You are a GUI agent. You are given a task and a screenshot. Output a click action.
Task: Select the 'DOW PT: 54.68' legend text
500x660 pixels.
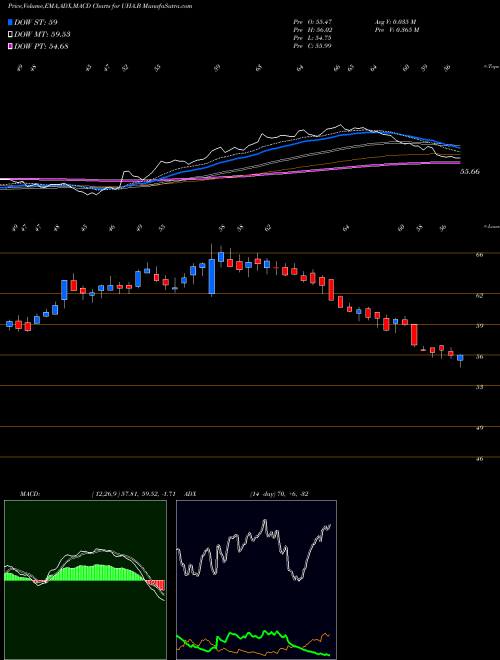(41, 46)
